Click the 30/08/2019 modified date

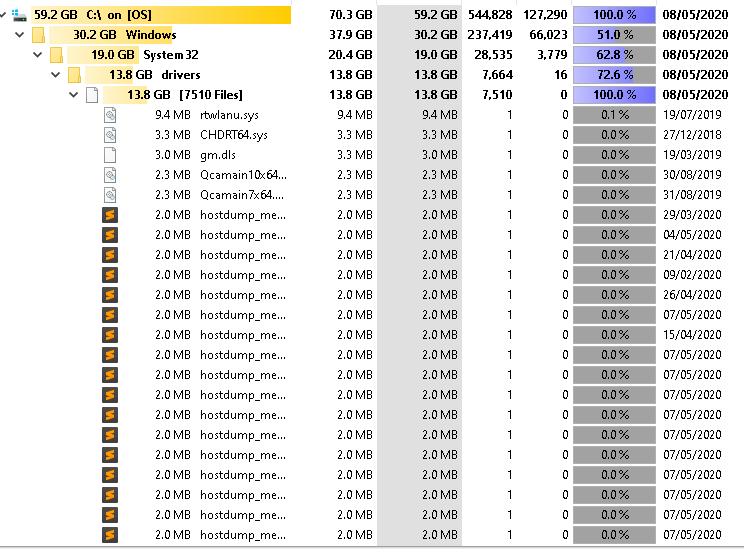(692, 175)
